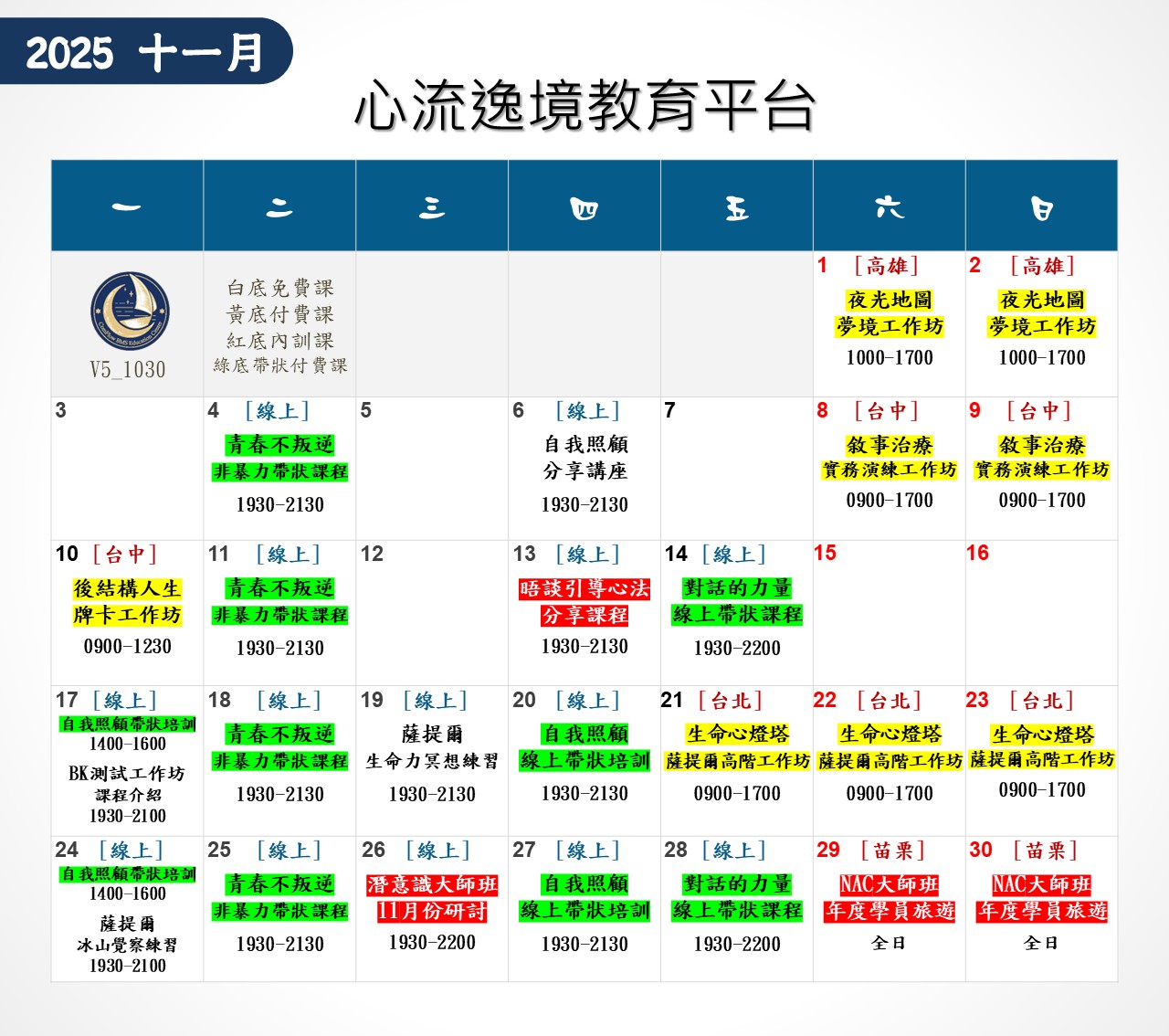
Task: Open 敘事治療 workshop on November 8
Action: pyautogui.click(x=889, y=446)
